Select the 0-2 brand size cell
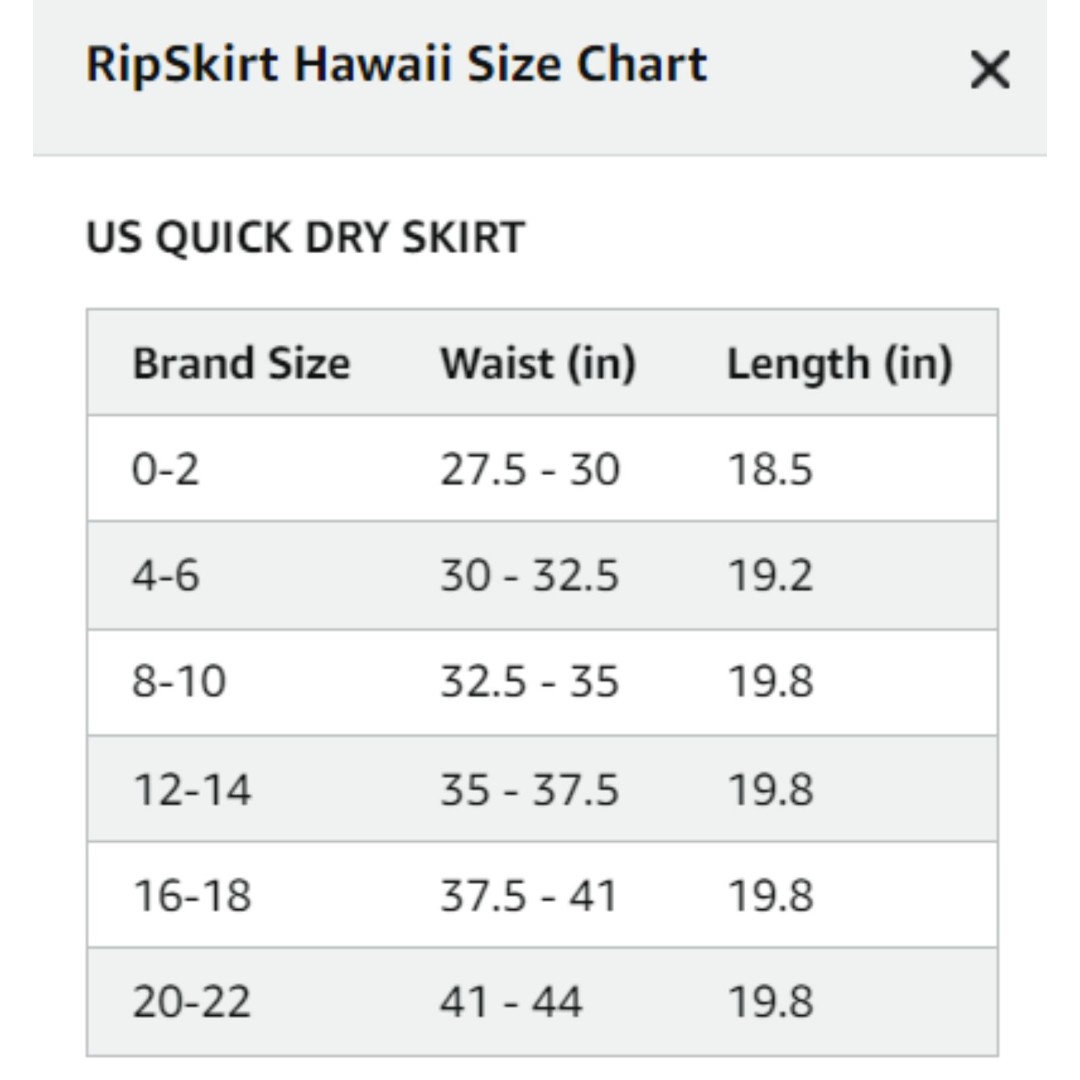The image size is (1080, 1080). click(x=165, y=470)
